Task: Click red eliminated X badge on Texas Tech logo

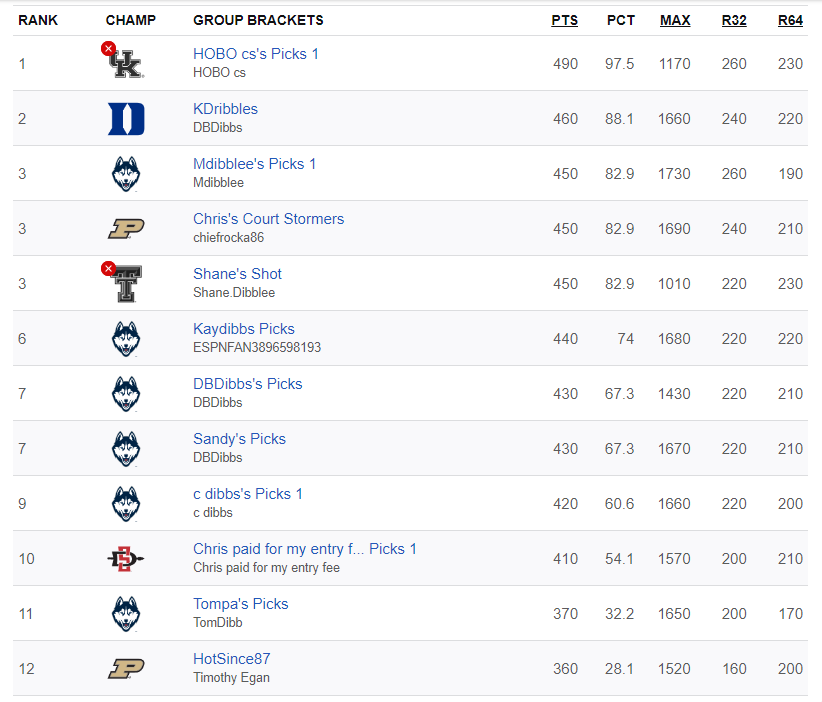Action: (x=108, y=269)
